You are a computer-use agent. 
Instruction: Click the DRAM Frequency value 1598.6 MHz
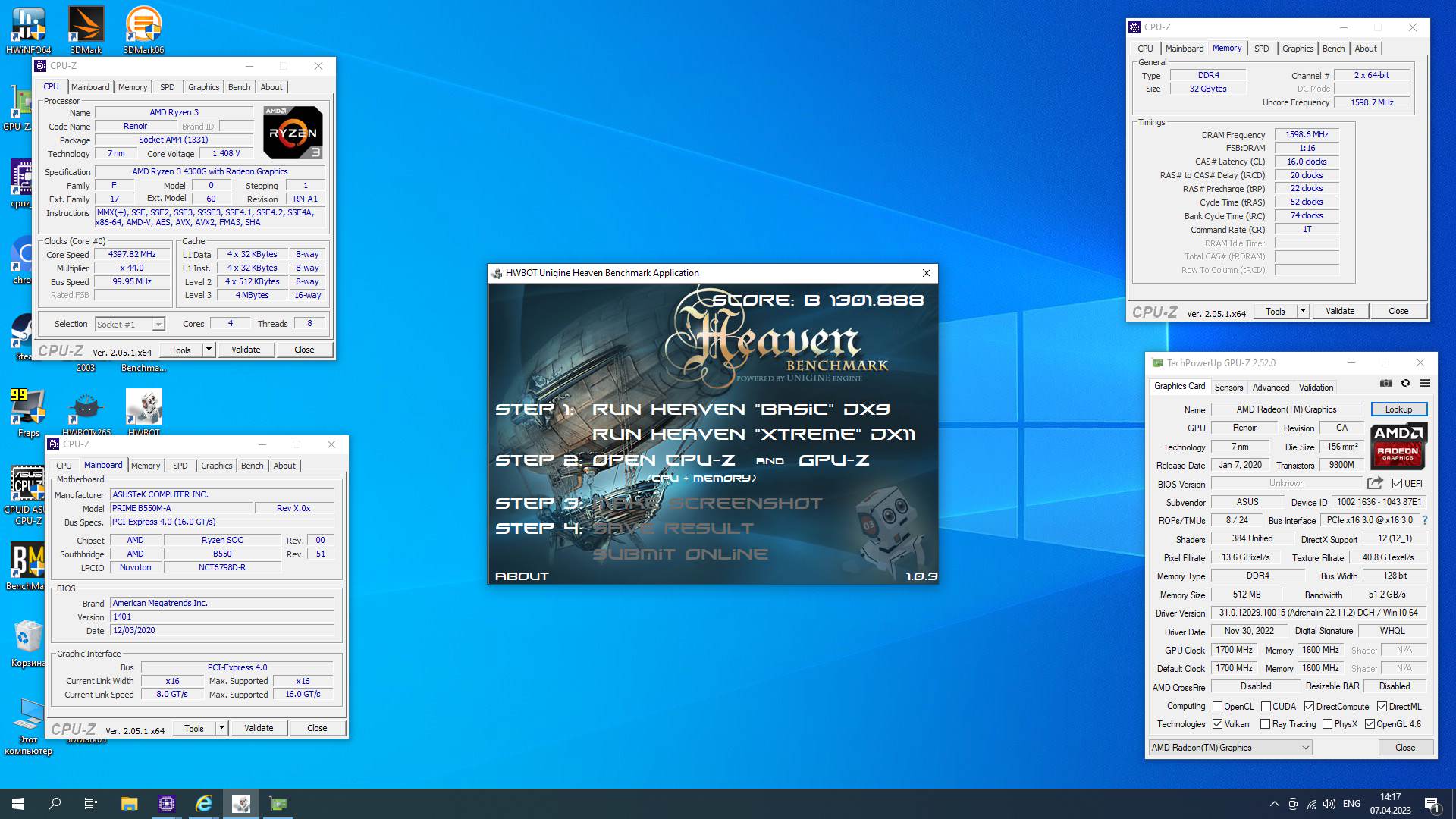pos(1307,134)
